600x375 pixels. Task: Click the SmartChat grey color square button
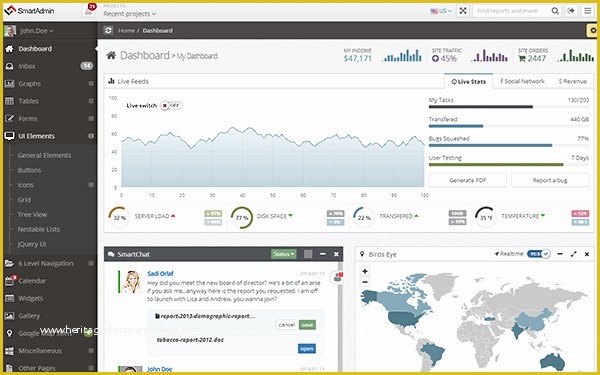[x=308, y=254]
